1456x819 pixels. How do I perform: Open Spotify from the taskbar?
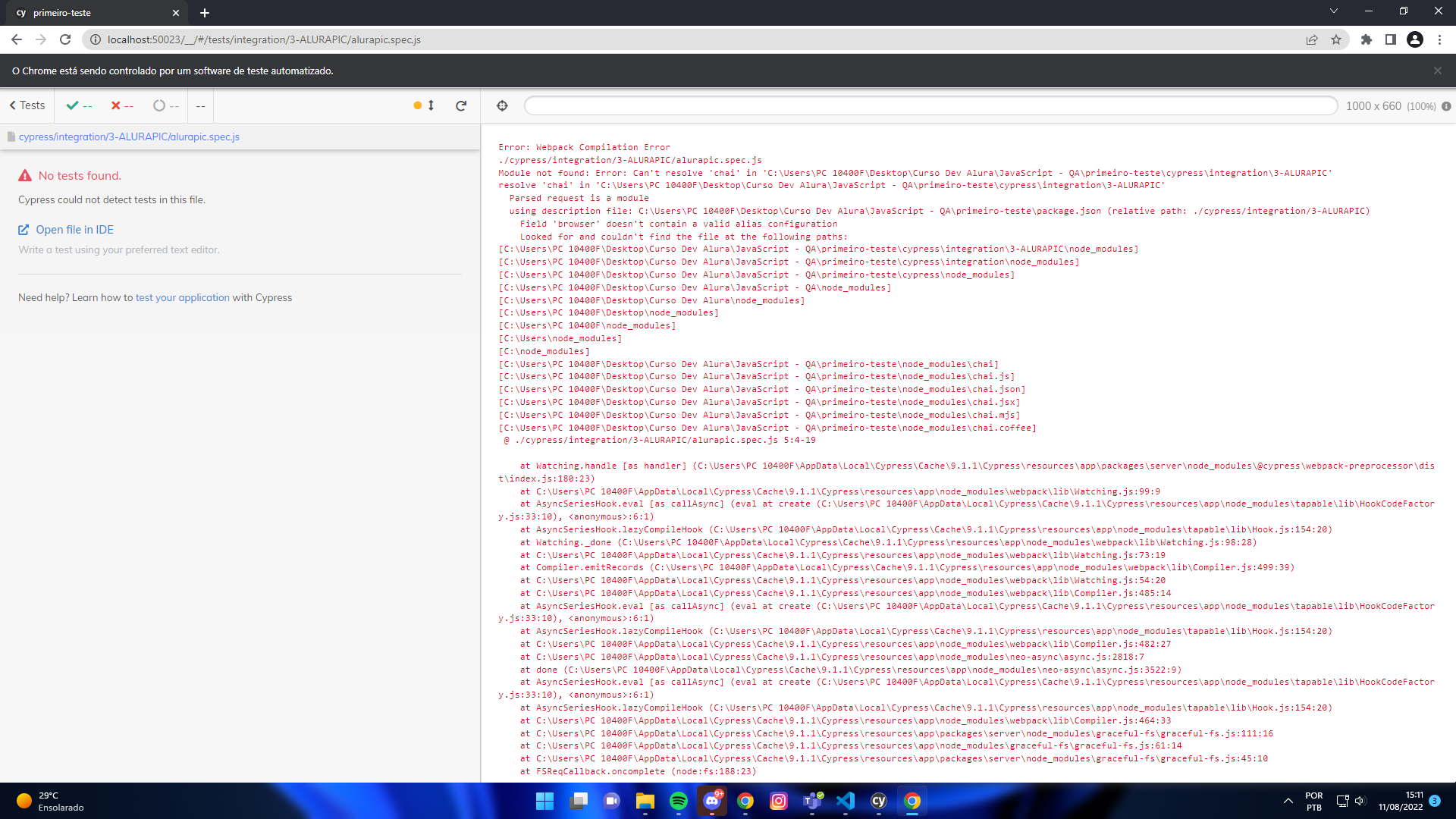[679, 801]
